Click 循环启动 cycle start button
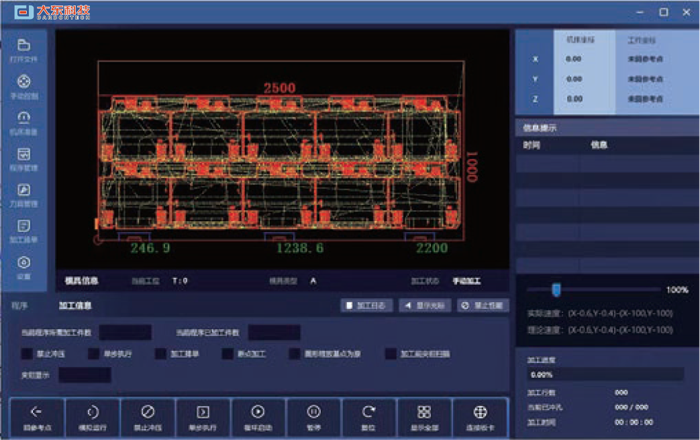The width and height of the screenshot is (700, 440). [258, 417]
